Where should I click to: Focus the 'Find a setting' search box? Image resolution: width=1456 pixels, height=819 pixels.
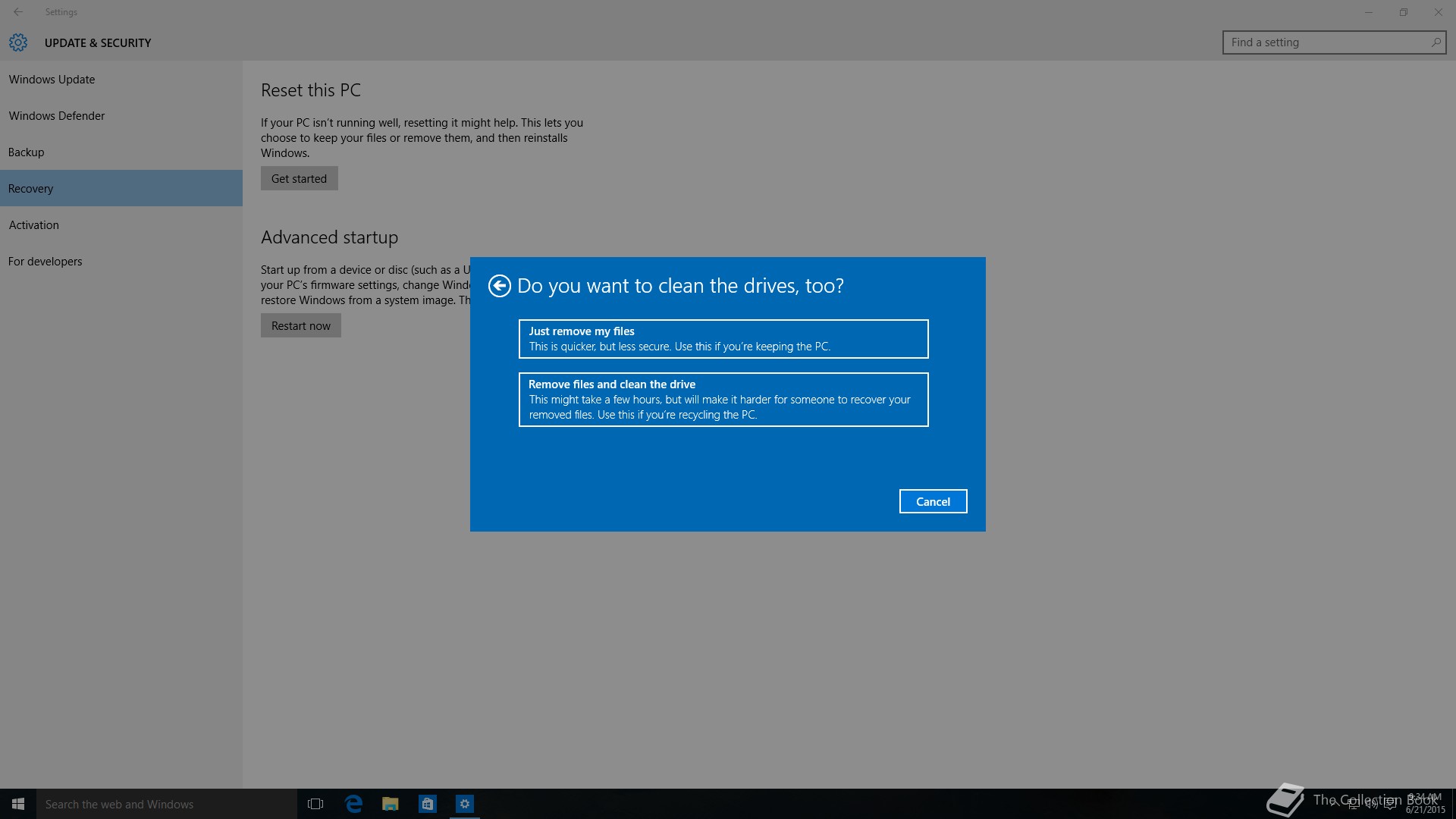point(1334,42)
